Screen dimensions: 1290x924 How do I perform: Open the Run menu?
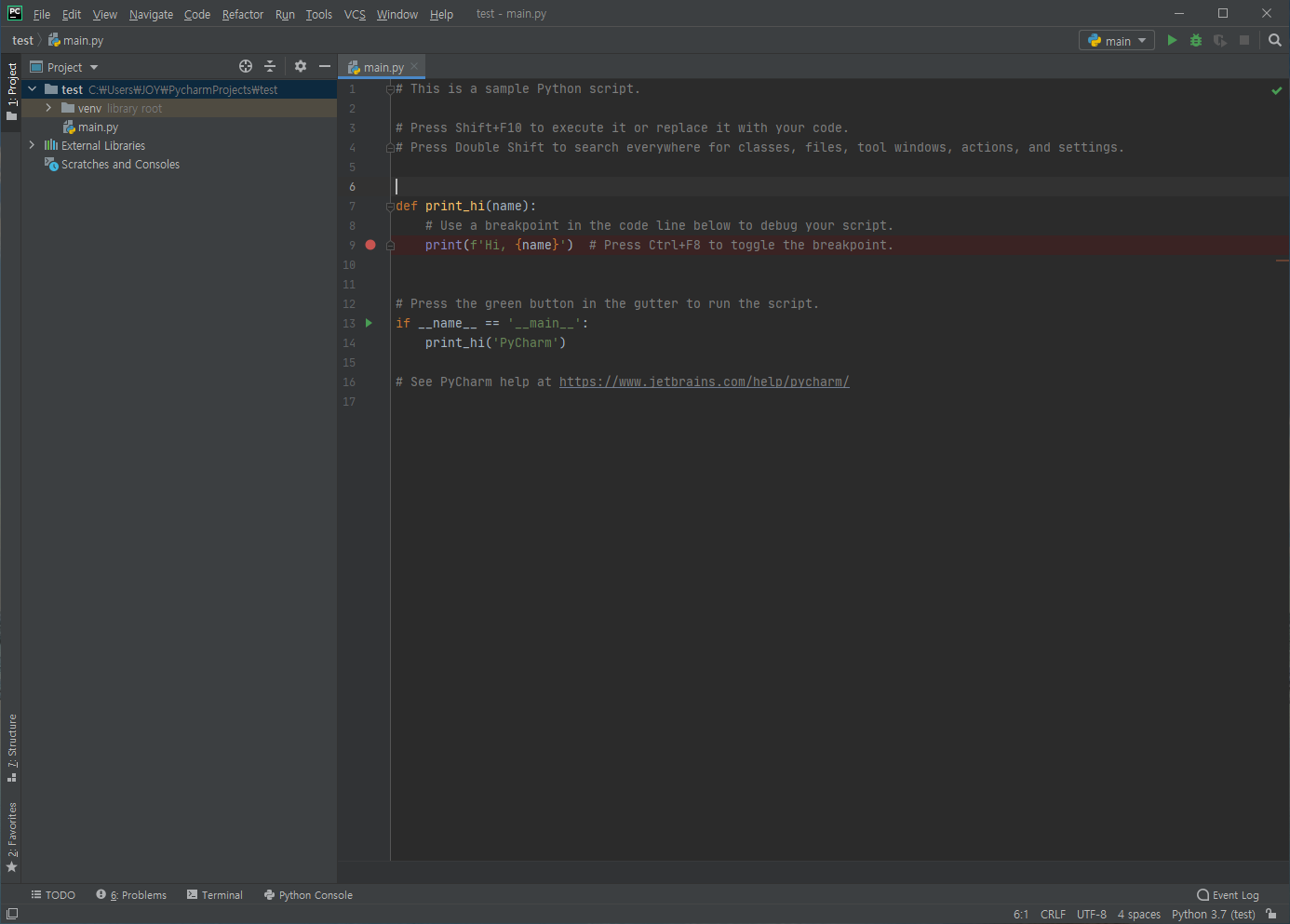285,14
